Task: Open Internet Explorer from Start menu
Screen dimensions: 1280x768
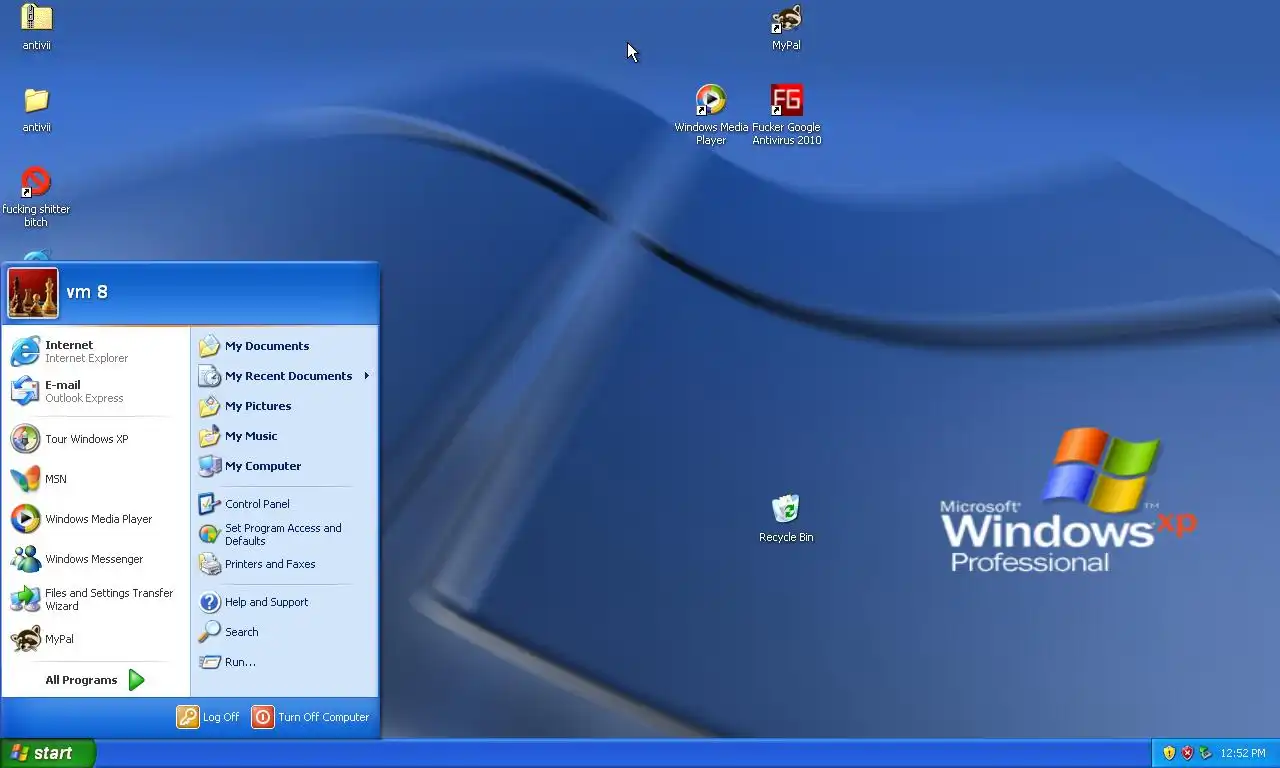Action: pyautogui.click(x=96, y=351)
